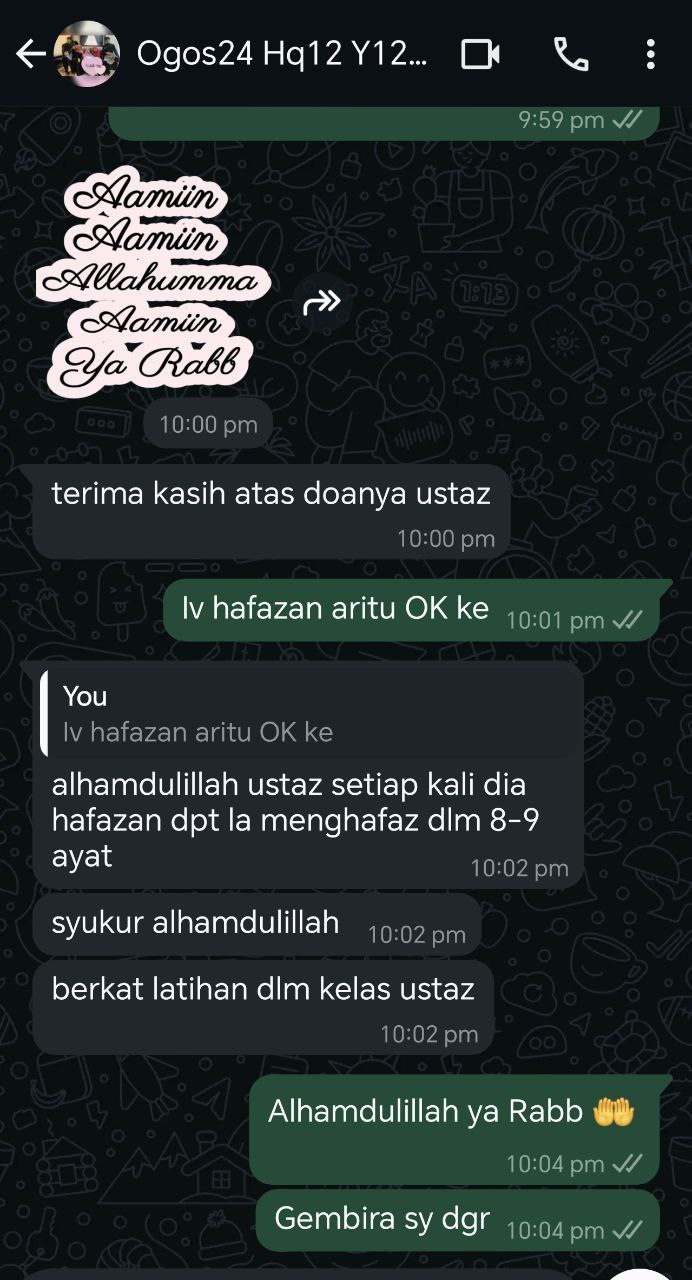Open the Aamiin Ya Rabb sticker

tap(153, 285)
